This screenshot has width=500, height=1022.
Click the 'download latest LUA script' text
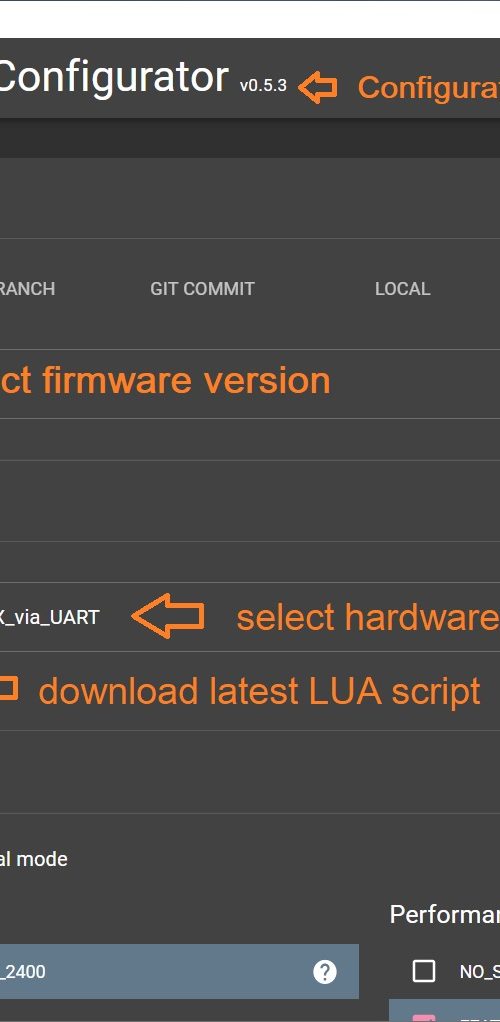click(259, 691)
